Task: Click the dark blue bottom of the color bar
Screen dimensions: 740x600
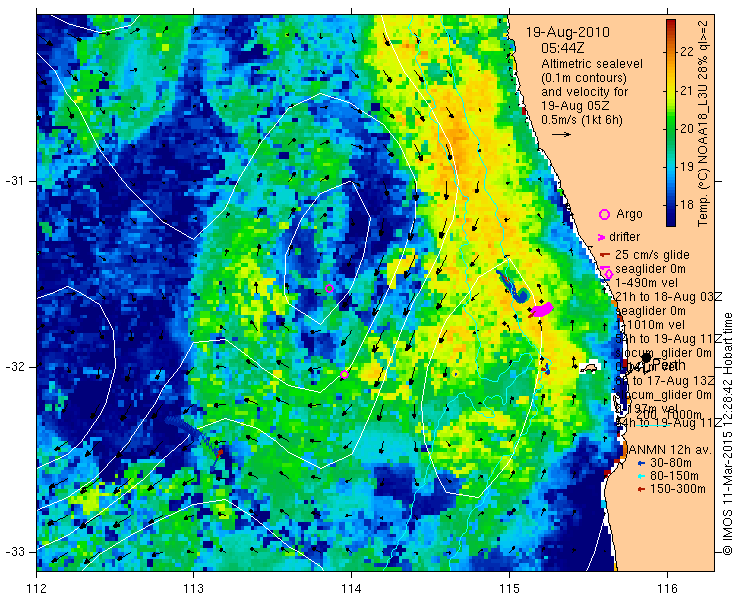Action: pyautogui.click(x=671, y=223)
